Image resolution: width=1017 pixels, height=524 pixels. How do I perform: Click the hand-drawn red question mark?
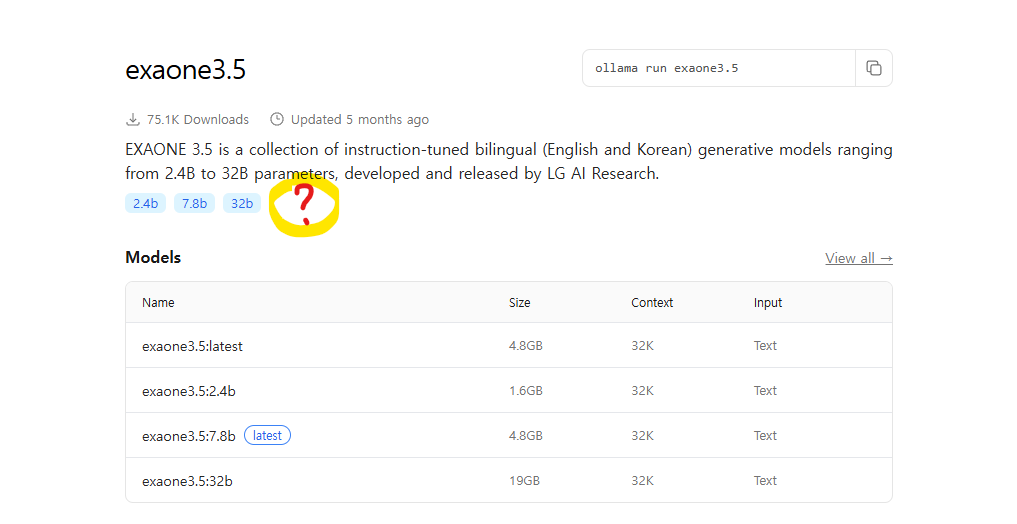[x=304, y=205]
